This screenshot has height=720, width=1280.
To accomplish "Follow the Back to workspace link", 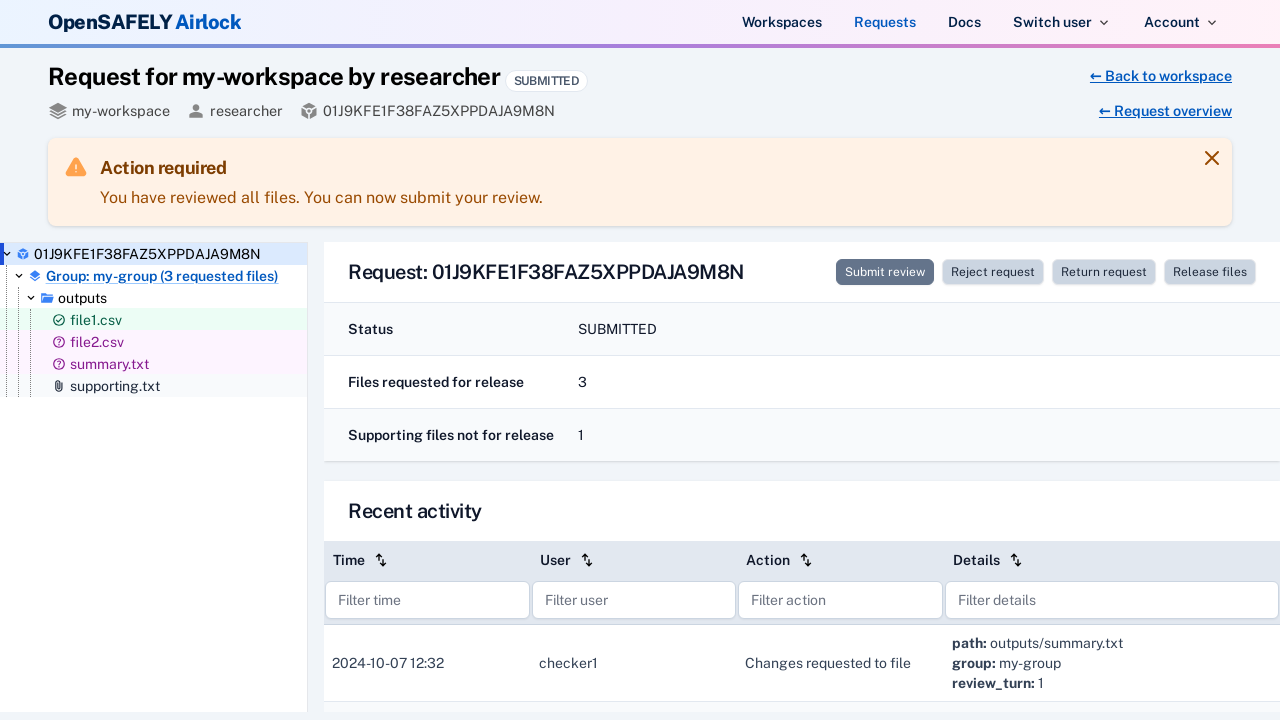I will tap(1160, 76).
